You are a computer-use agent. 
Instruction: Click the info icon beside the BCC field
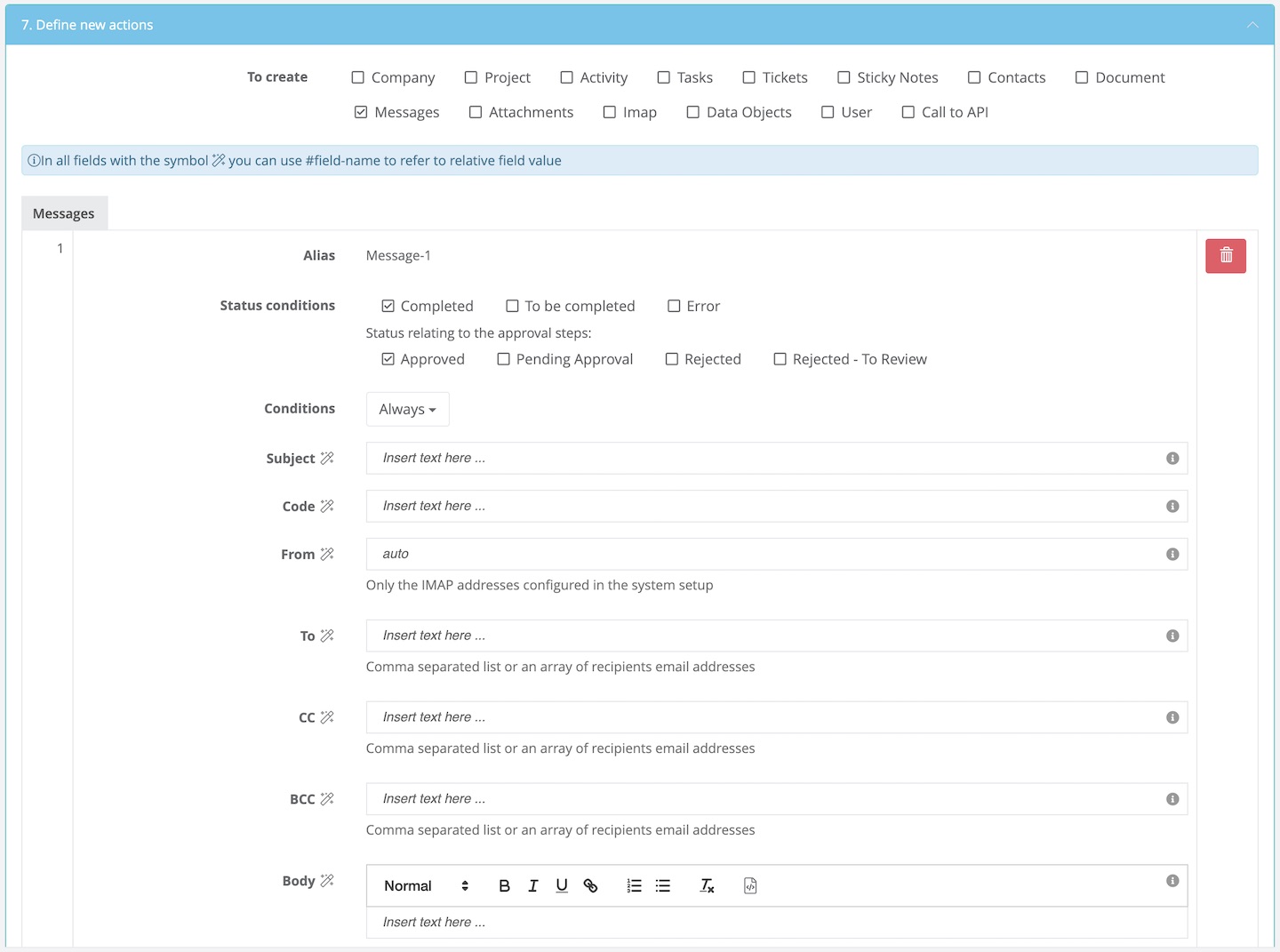[x=1172, y=798]
